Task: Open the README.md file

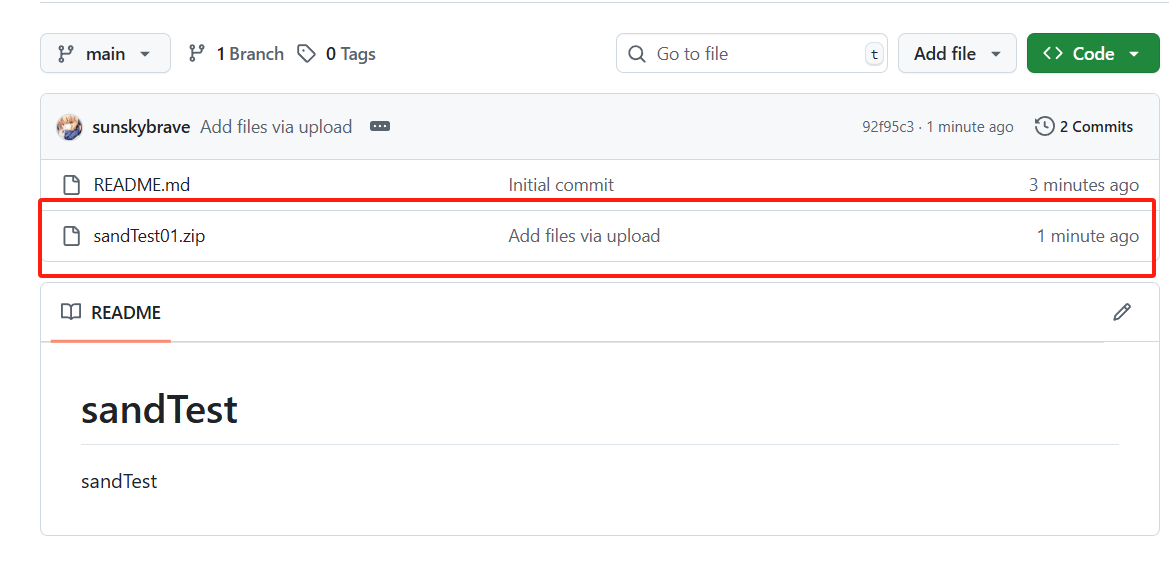Action: coord(142,185)
